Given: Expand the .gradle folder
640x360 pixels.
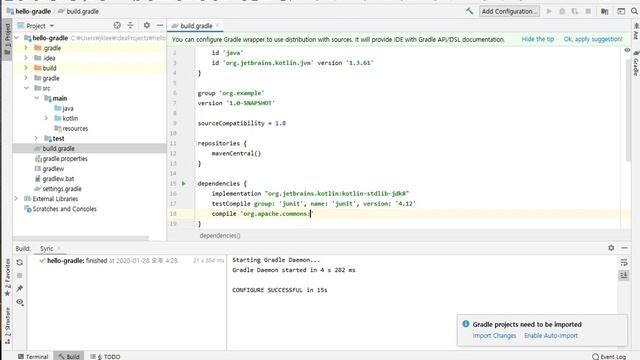Looking at the screenshot, I should pos(26,48).
